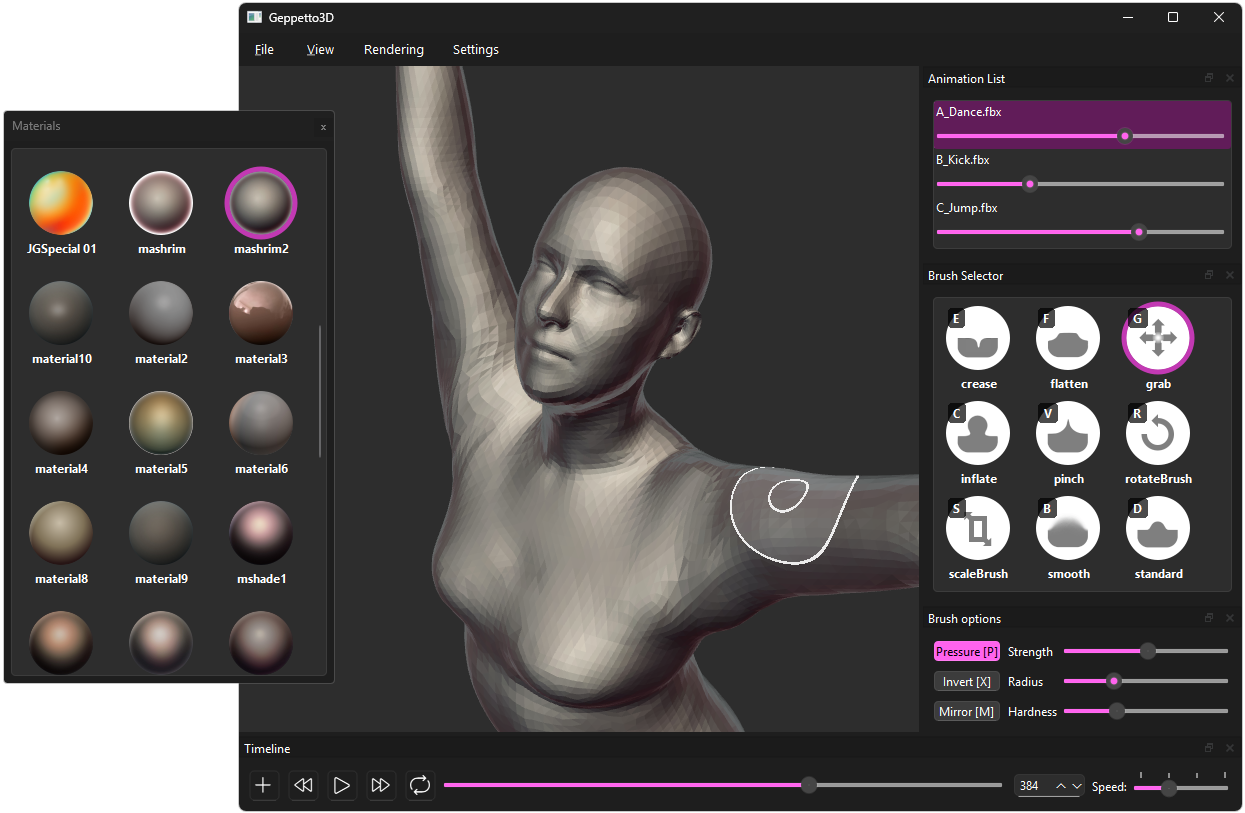1245x813 pixels.
Task: Close the Brush Selector panel
Action: pos(1230,275)
